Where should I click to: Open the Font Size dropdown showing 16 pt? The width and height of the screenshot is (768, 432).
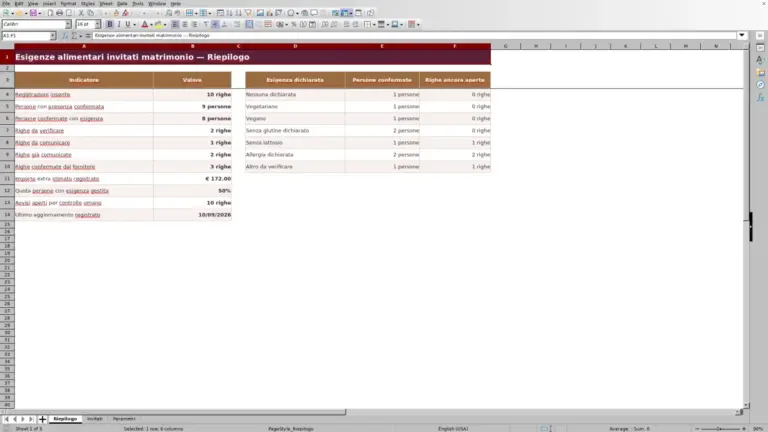pos(97,24)
